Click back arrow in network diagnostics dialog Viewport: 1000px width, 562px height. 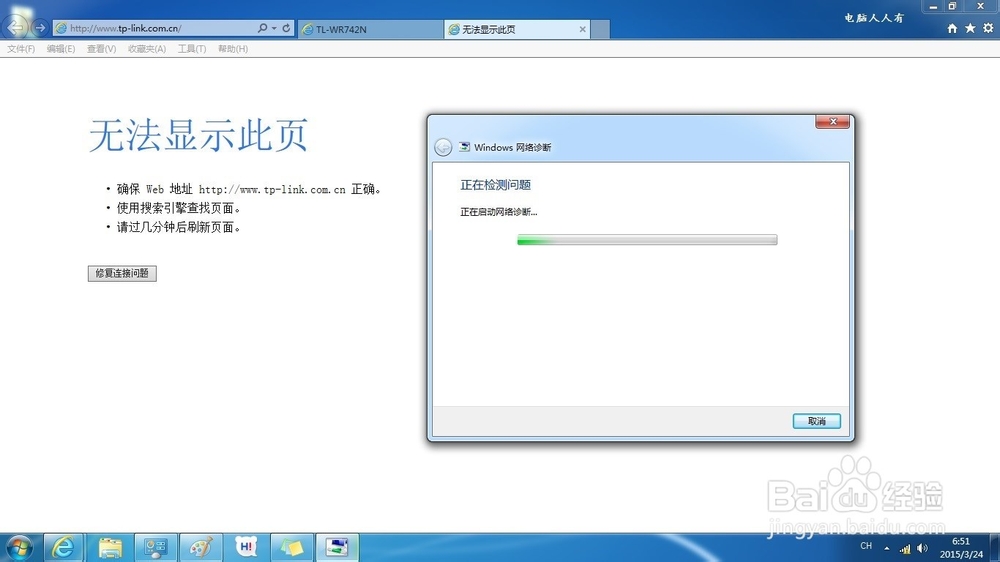point(443,147)
